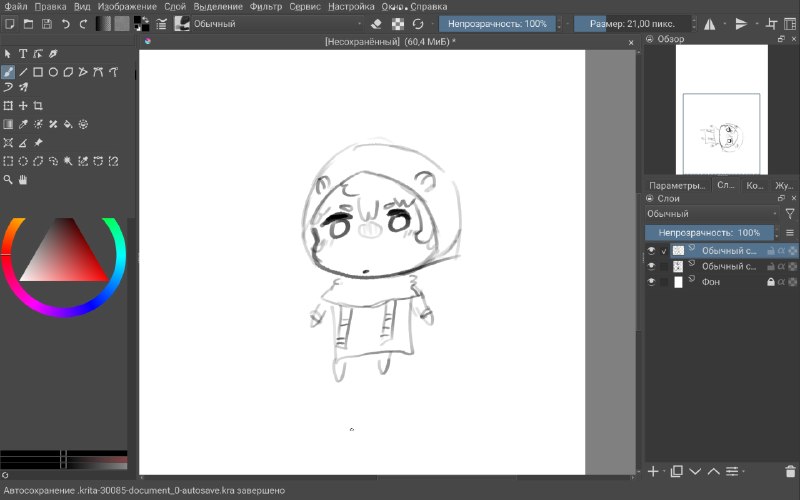Viewport: 800px width, 500px height.
Task: Enable horizontal mirror drawing tool
Action: point(709,24)
